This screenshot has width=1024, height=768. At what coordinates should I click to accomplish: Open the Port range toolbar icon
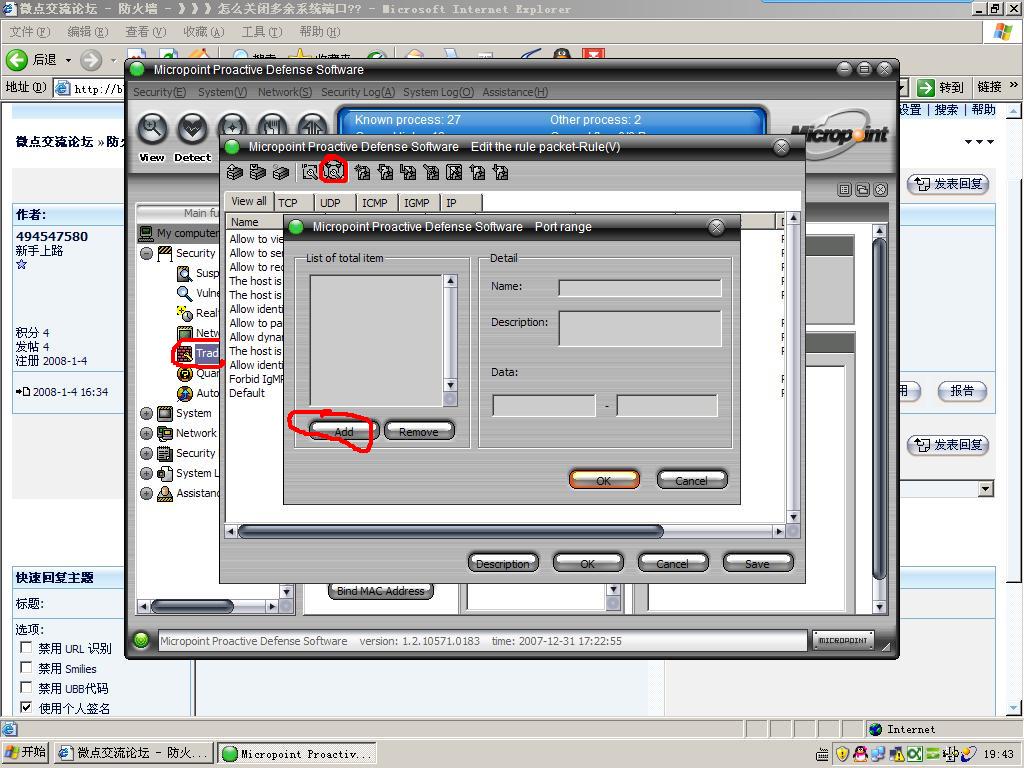tap(334, 172)
